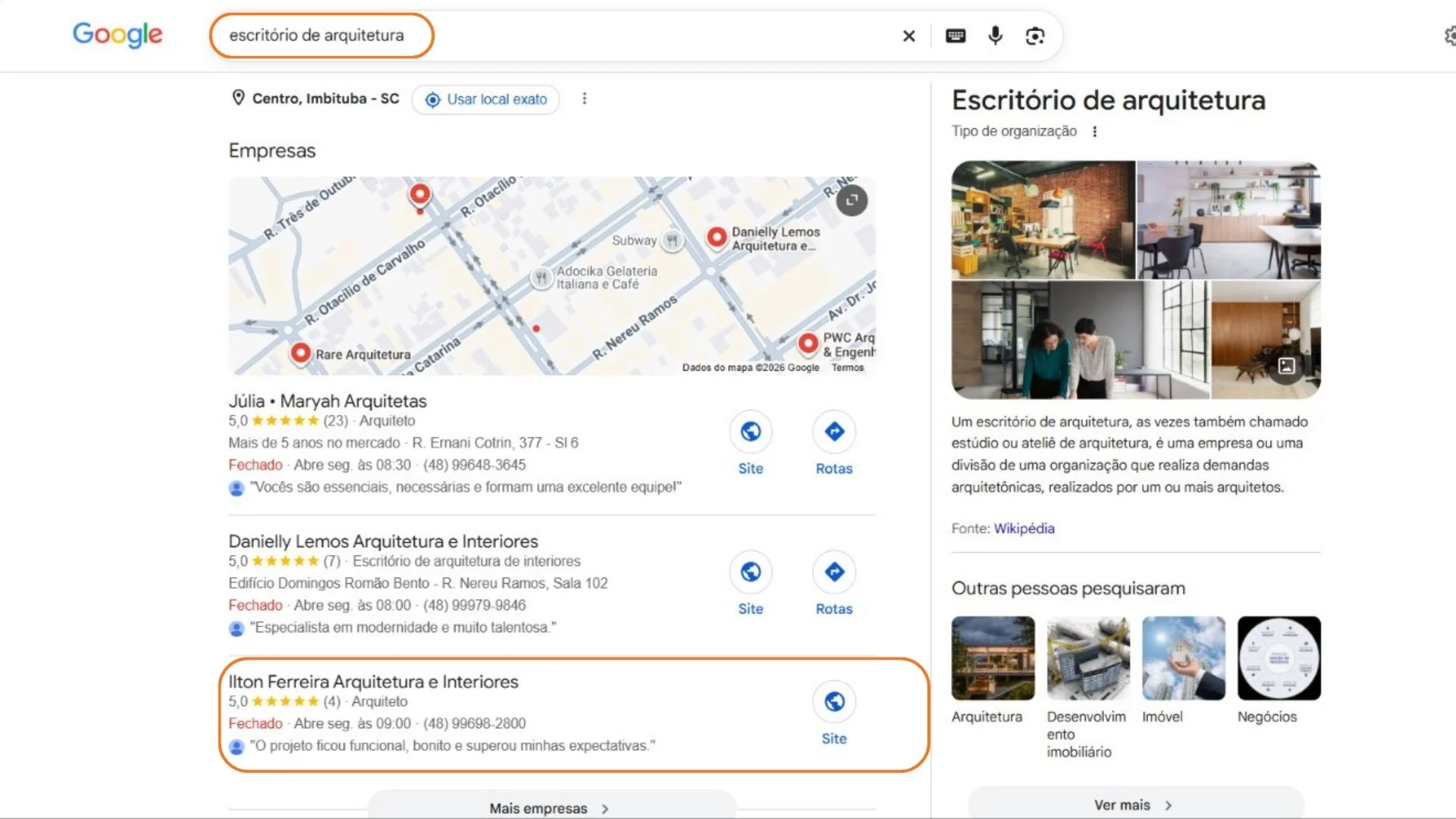Click the Subway restaurant marker on map
This screenshot has width=1456, height=819.
pos(671,241)
